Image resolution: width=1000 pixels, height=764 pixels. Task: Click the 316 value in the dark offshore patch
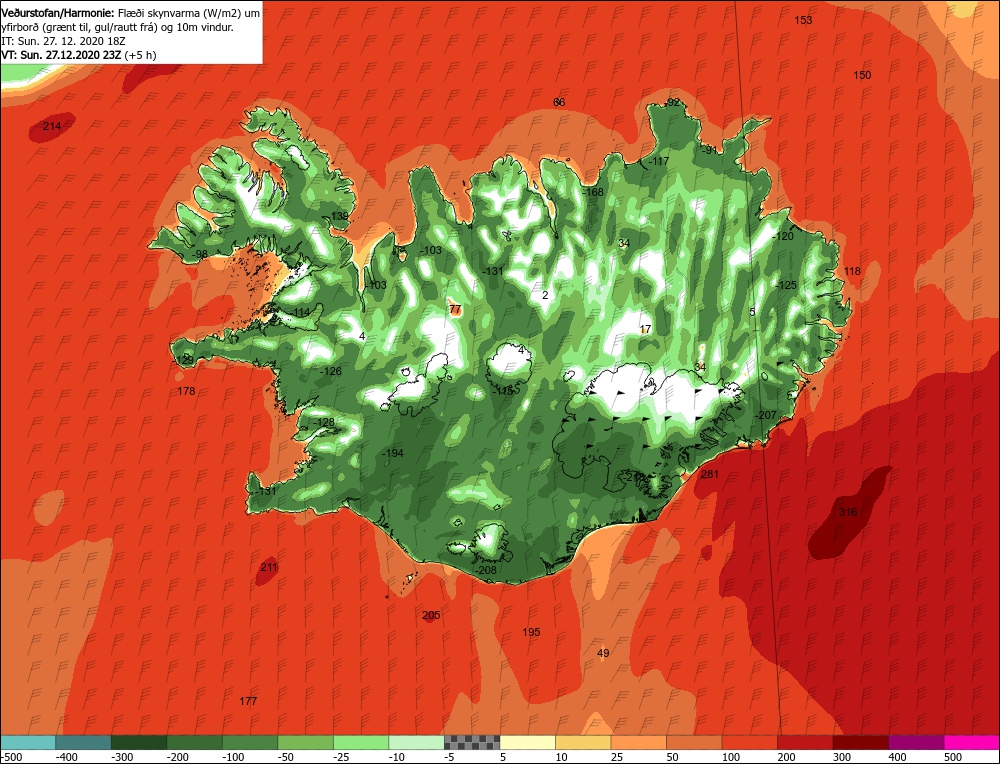click(x=848, y=512)
